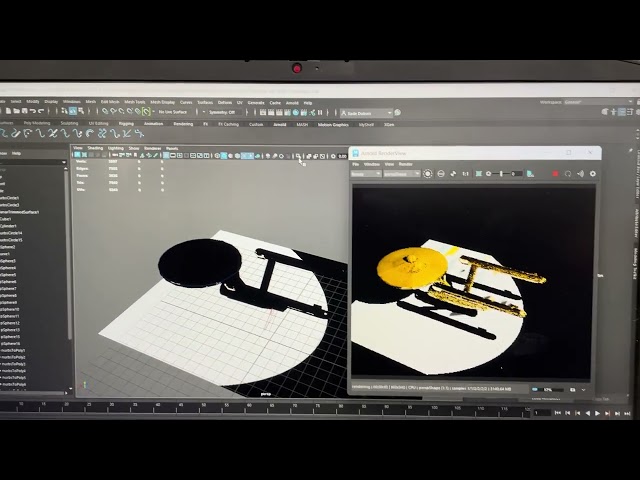640x480 pixels.
Task: Create a new scene from the Maya toolbar
Action: pyautogui.click(x=9, y=111)
